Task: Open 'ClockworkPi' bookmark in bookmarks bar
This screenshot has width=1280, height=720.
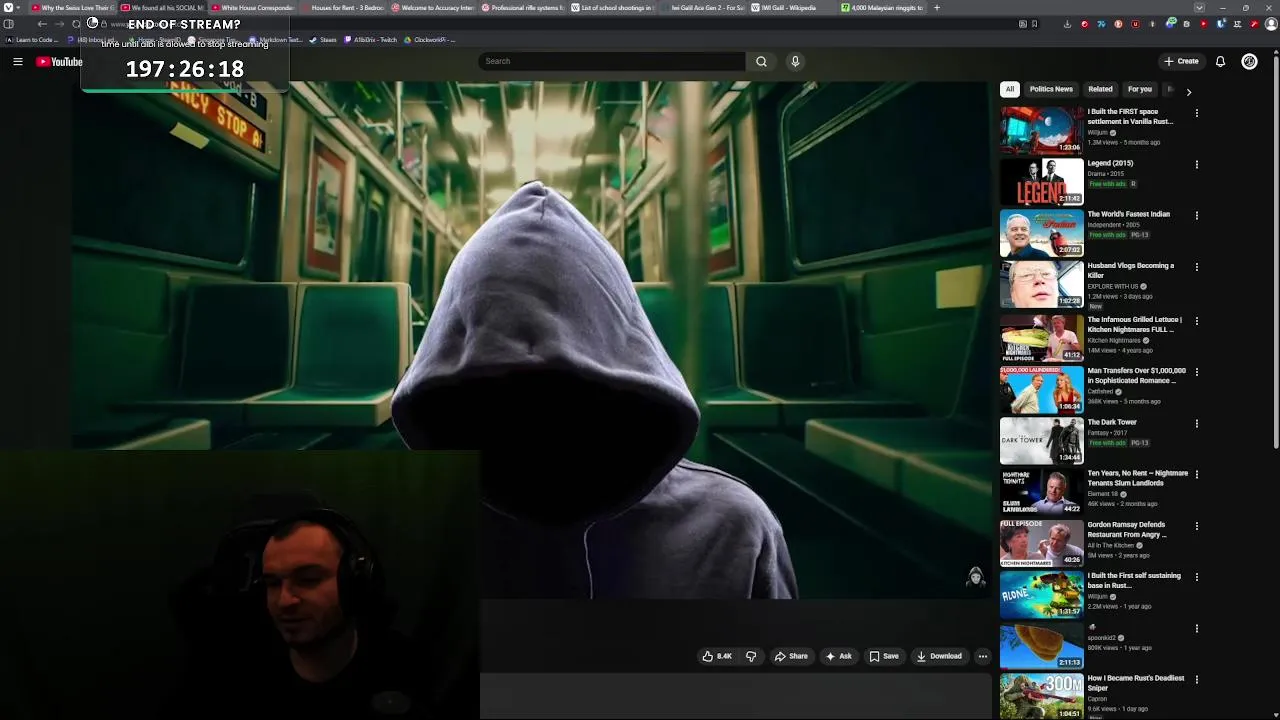Action: [x=430, y=40]
